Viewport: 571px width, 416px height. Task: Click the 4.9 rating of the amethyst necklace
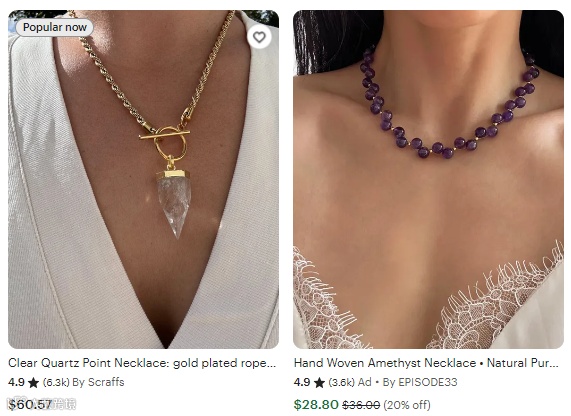click(x=302, y=382)
